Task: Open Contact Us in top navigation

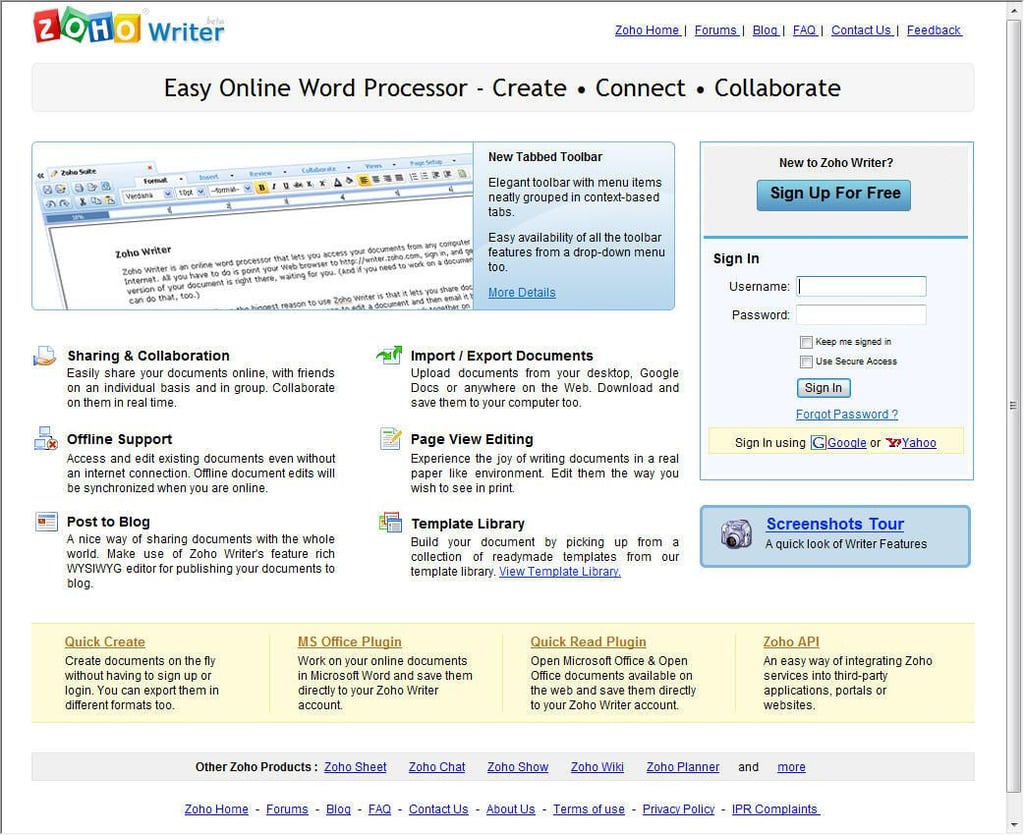Action: click(x=861, y=30)
